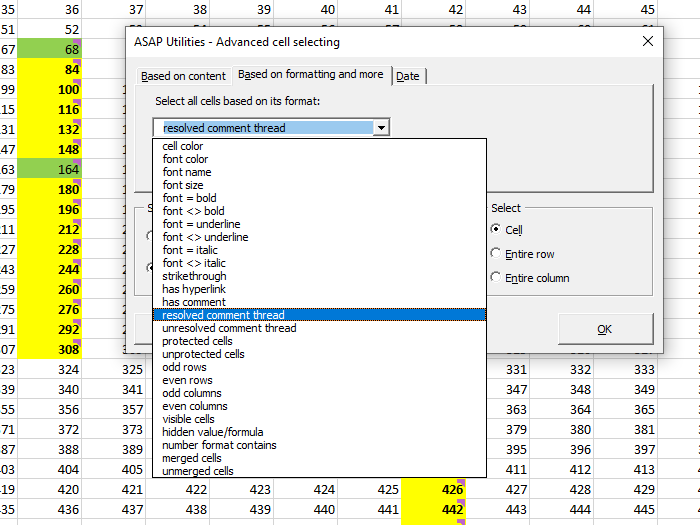Open the Based on formatting and more tab

(311, 75)
